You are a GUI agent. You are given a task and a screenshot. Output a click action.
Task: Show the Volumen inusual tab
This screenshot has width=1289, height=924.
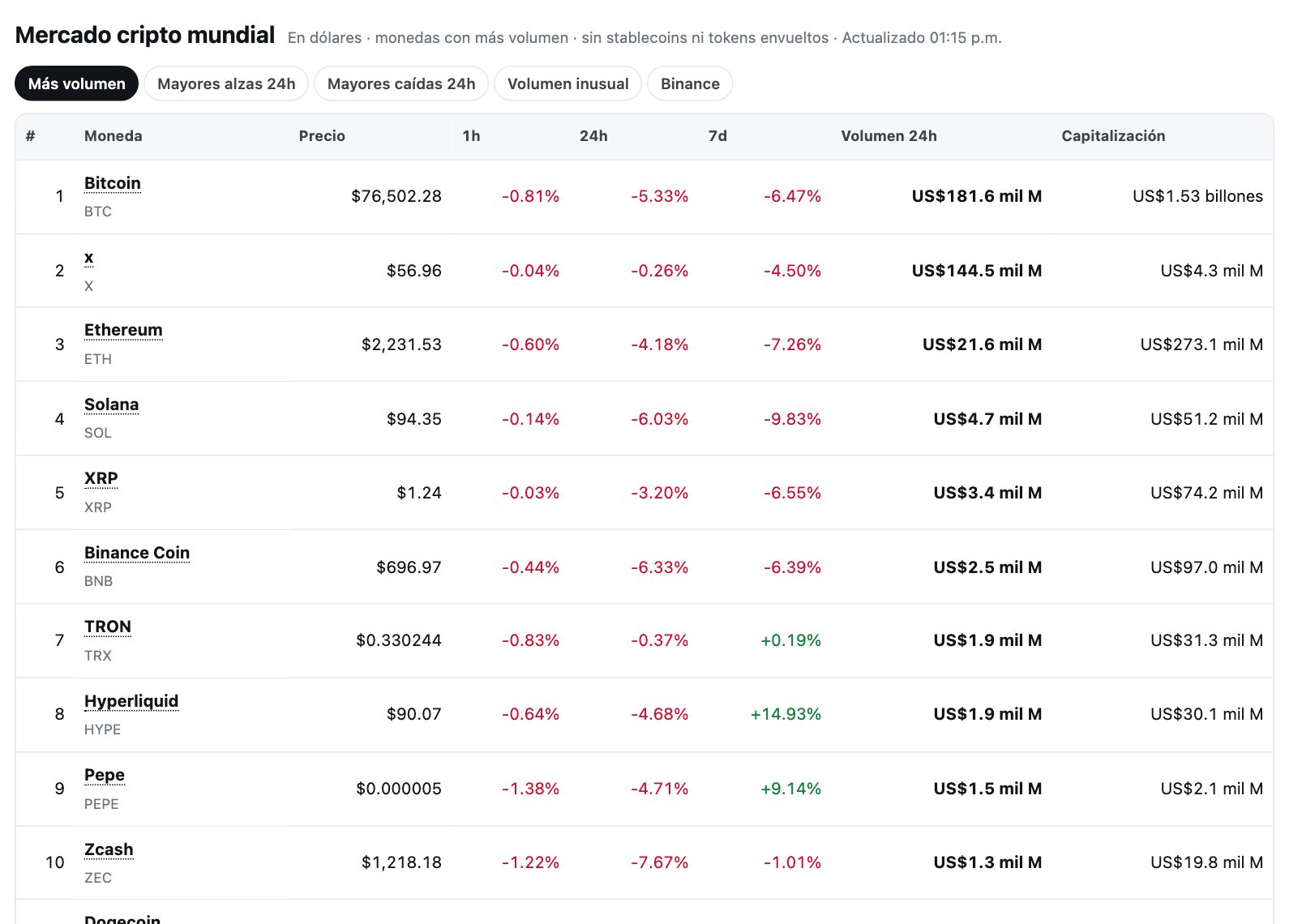point(567,83)
